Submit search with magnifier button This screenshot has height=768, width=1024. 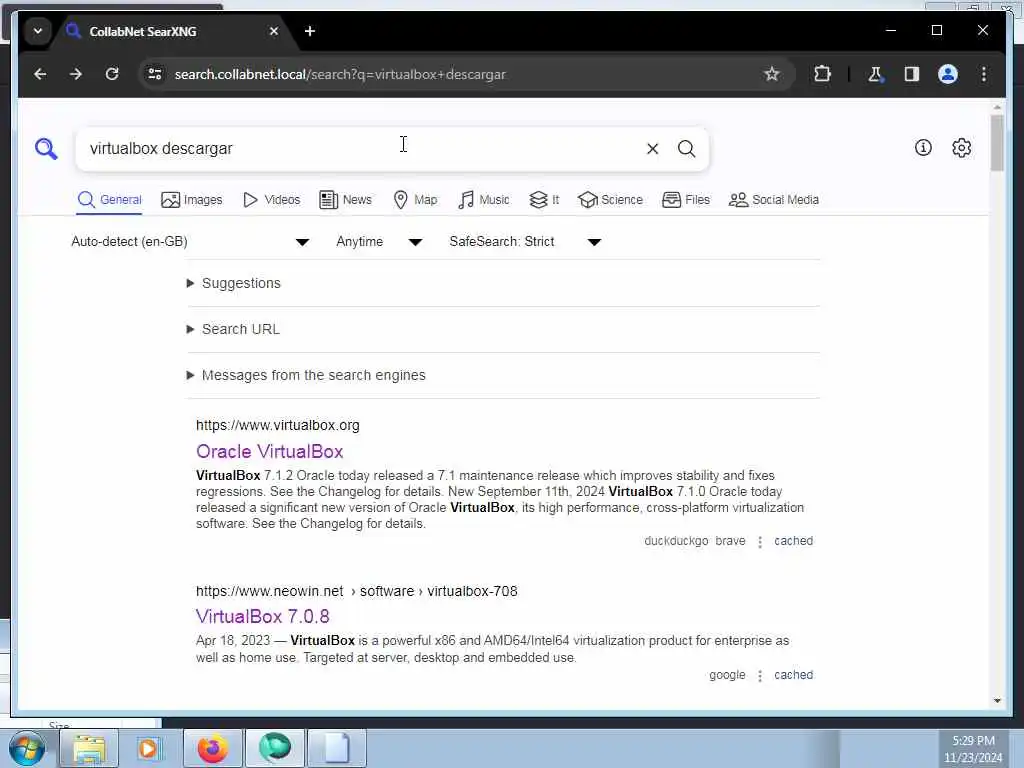[686, 149]
